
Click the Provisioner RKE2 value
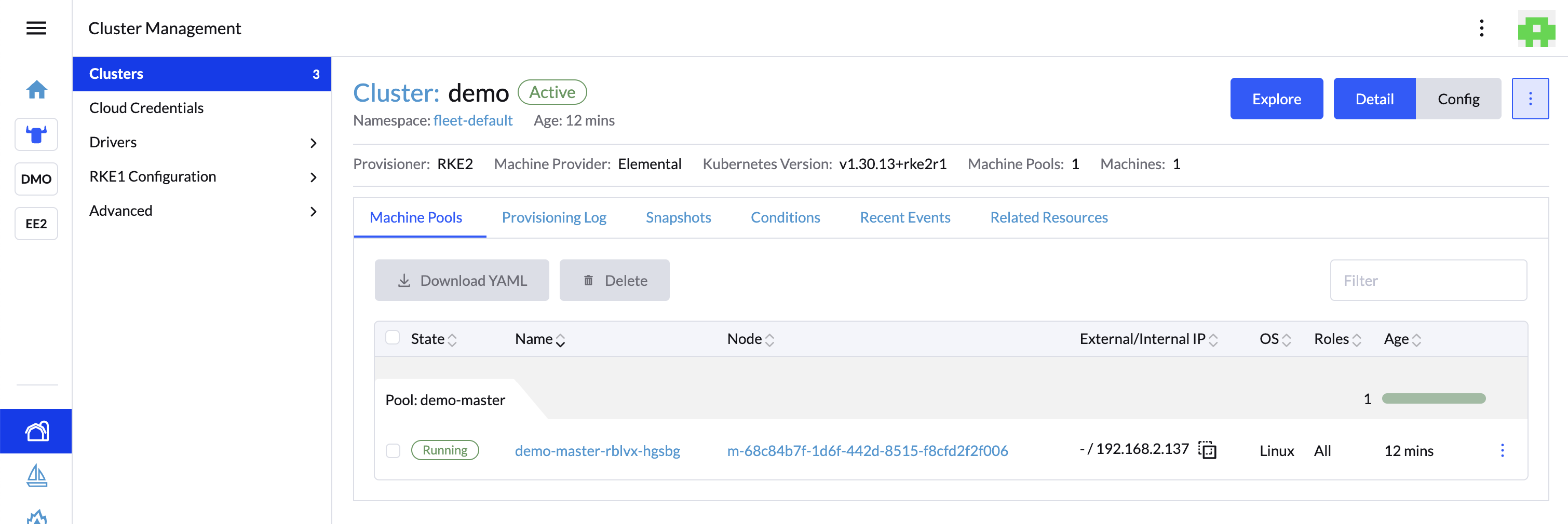click(455, 164)
